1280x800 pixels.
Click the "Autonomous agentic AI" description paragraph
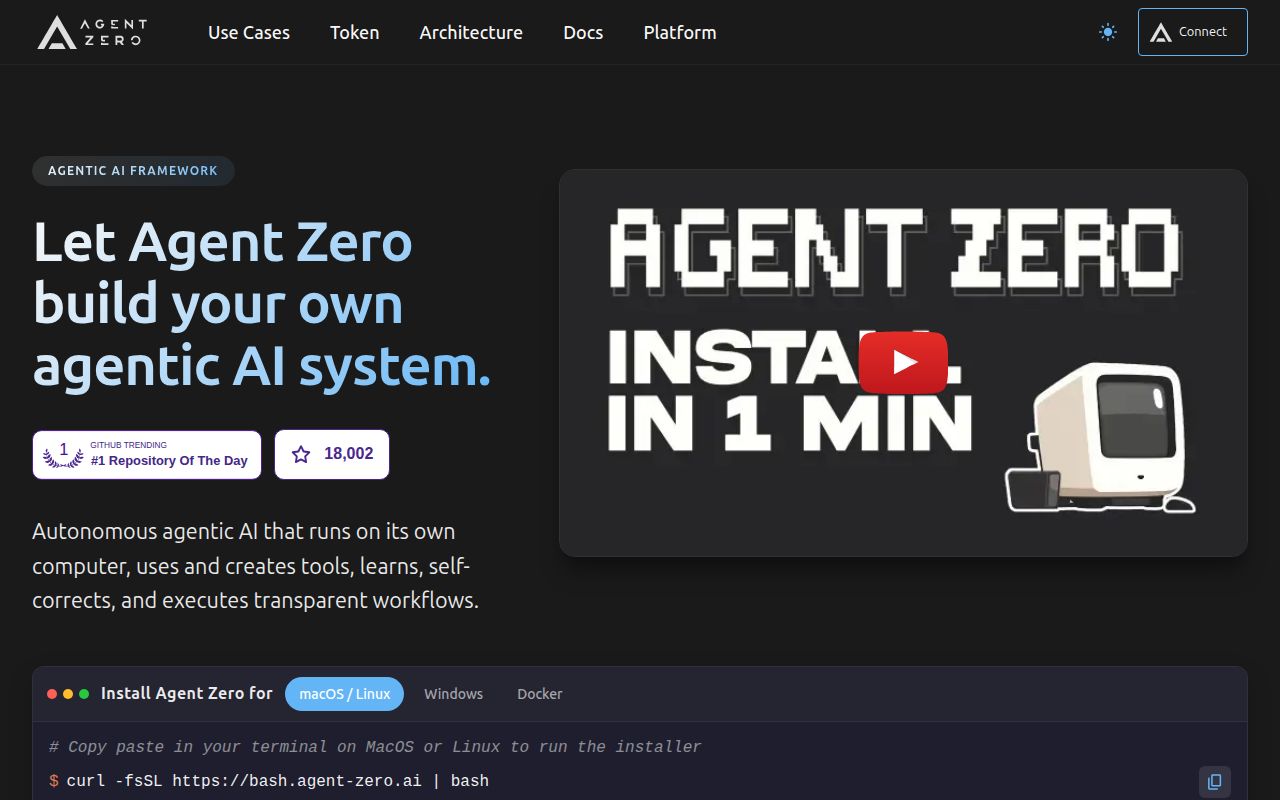[256, 566]
